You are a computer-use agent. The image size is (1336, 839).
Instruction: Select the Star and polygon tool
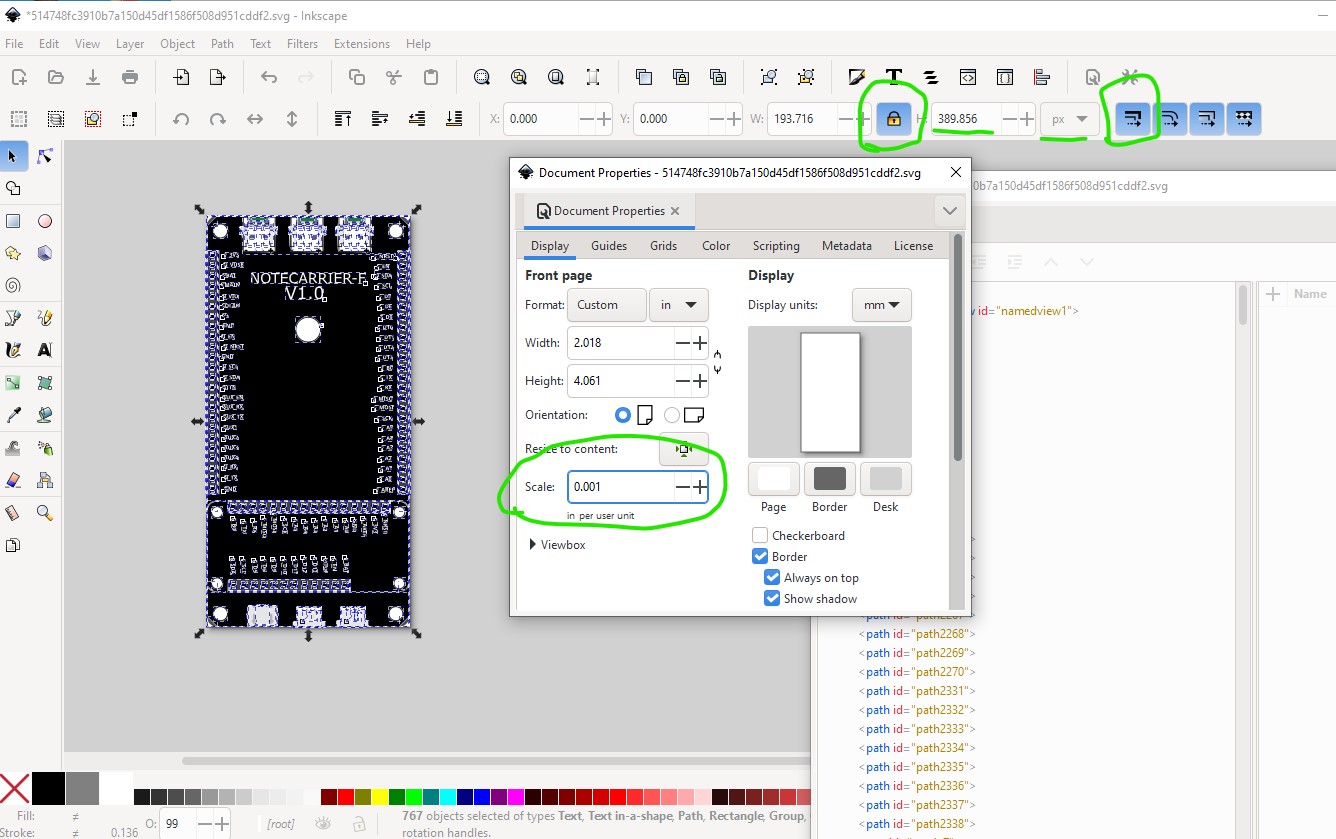click(x=13, y=253)
